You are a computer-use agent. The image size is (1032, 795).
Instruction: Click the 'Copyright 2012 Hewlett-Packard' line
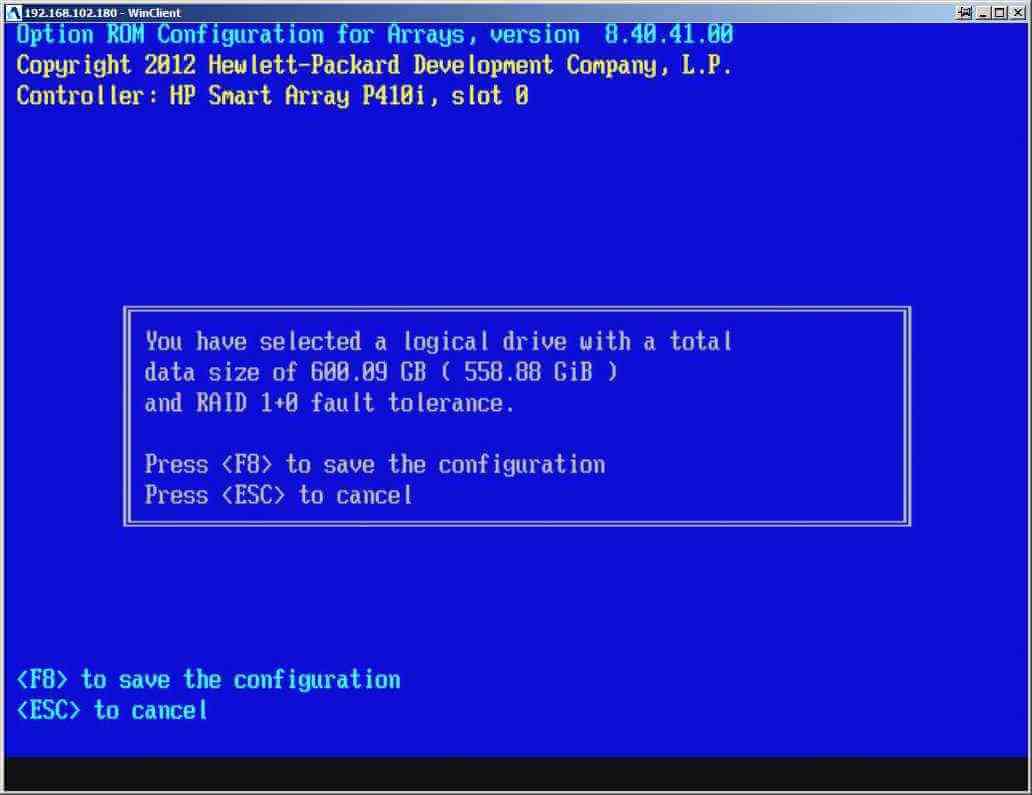[373, 65]
